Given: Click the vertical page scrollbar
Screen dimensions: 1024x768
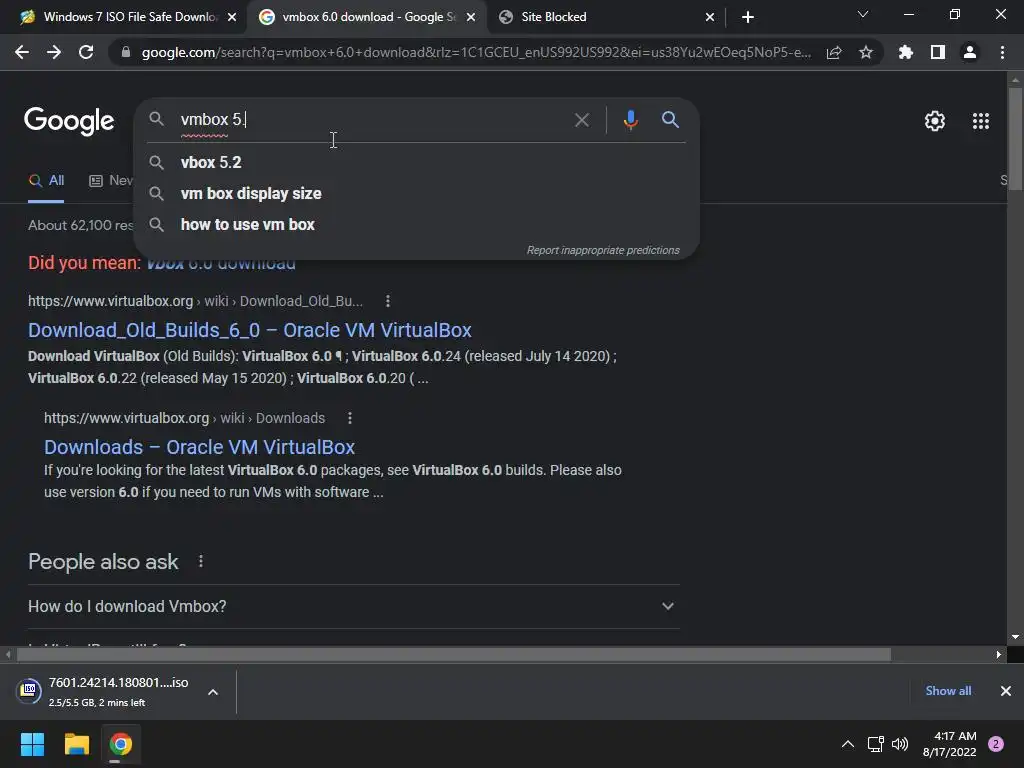Looking at the screenshot, I should point(1015,138).
